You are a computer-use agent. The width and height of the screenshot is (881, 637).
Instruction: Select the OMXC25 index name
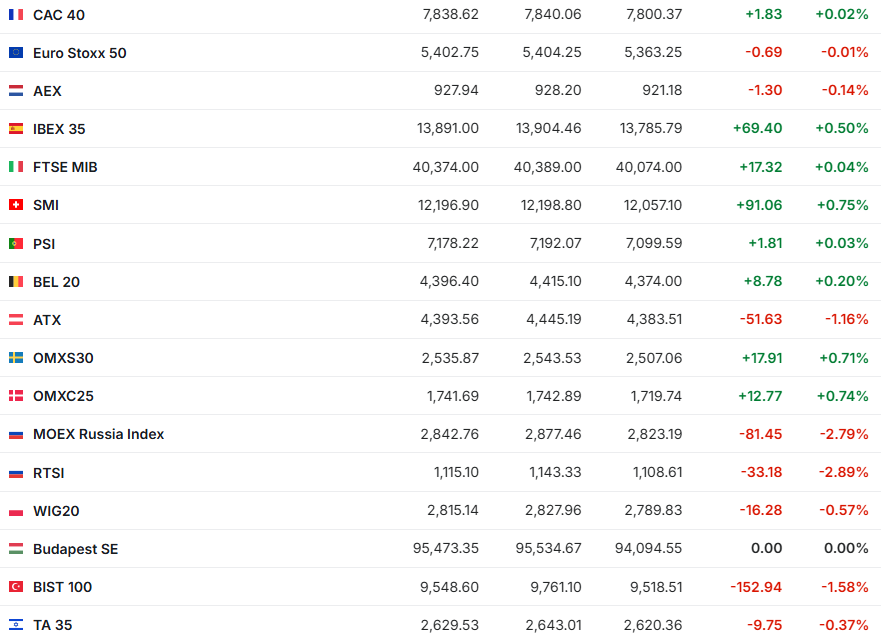[x=63, y=396]
